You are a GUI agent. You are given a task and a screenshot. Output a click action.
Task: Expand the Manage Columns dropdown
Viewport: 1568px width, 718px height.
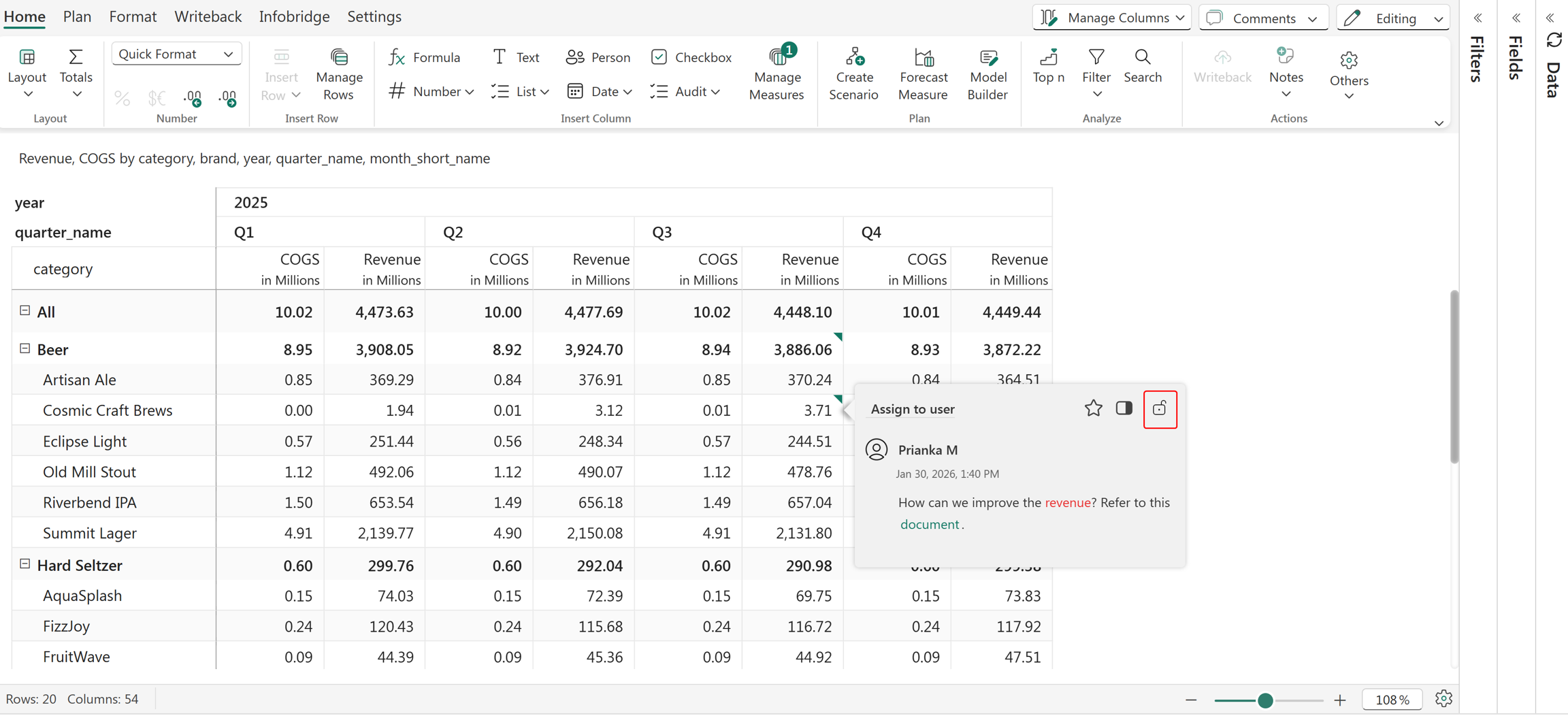[1111, 18]
